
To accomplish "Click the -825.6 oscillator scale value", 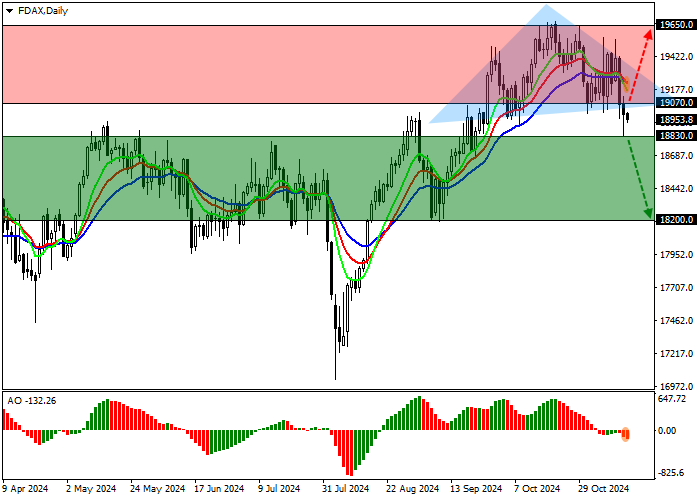I will (671, 472).
